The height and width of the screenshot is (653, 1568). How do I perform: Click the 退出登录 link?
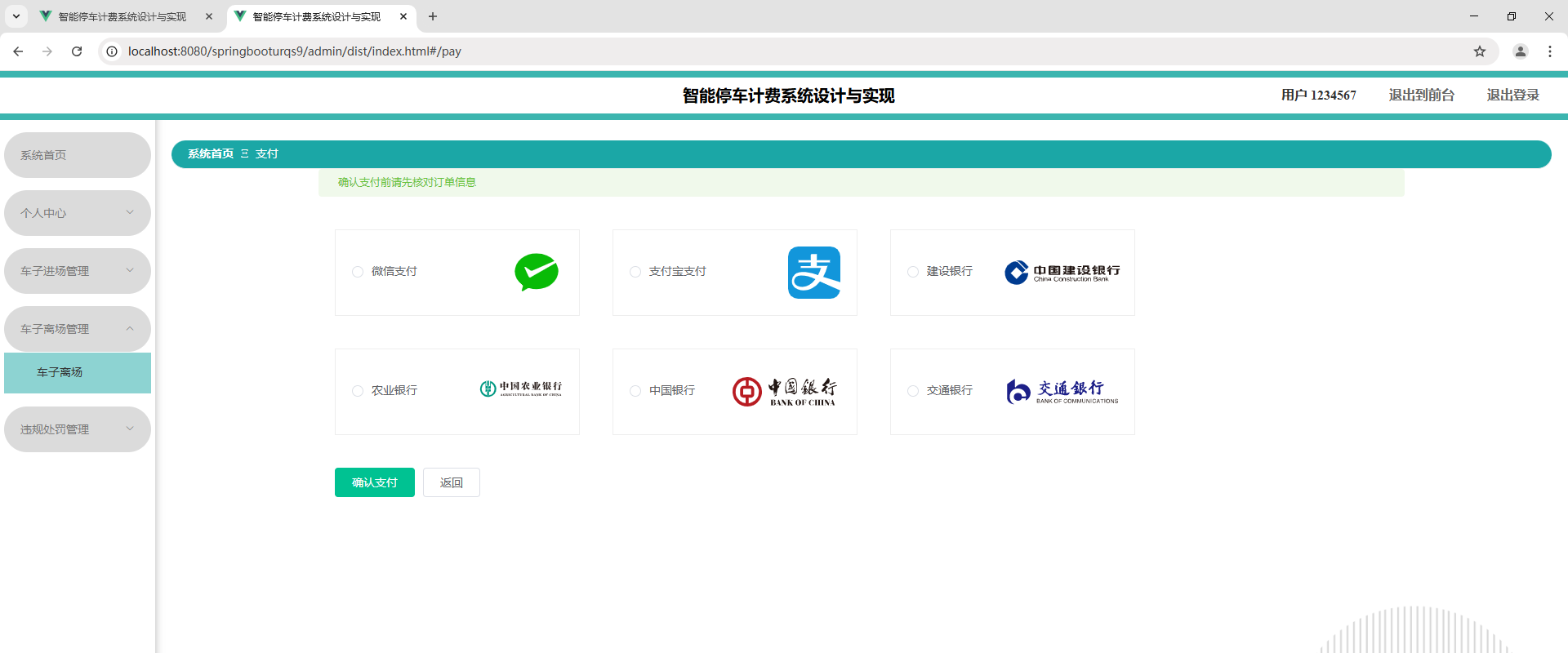[1513, 96]
